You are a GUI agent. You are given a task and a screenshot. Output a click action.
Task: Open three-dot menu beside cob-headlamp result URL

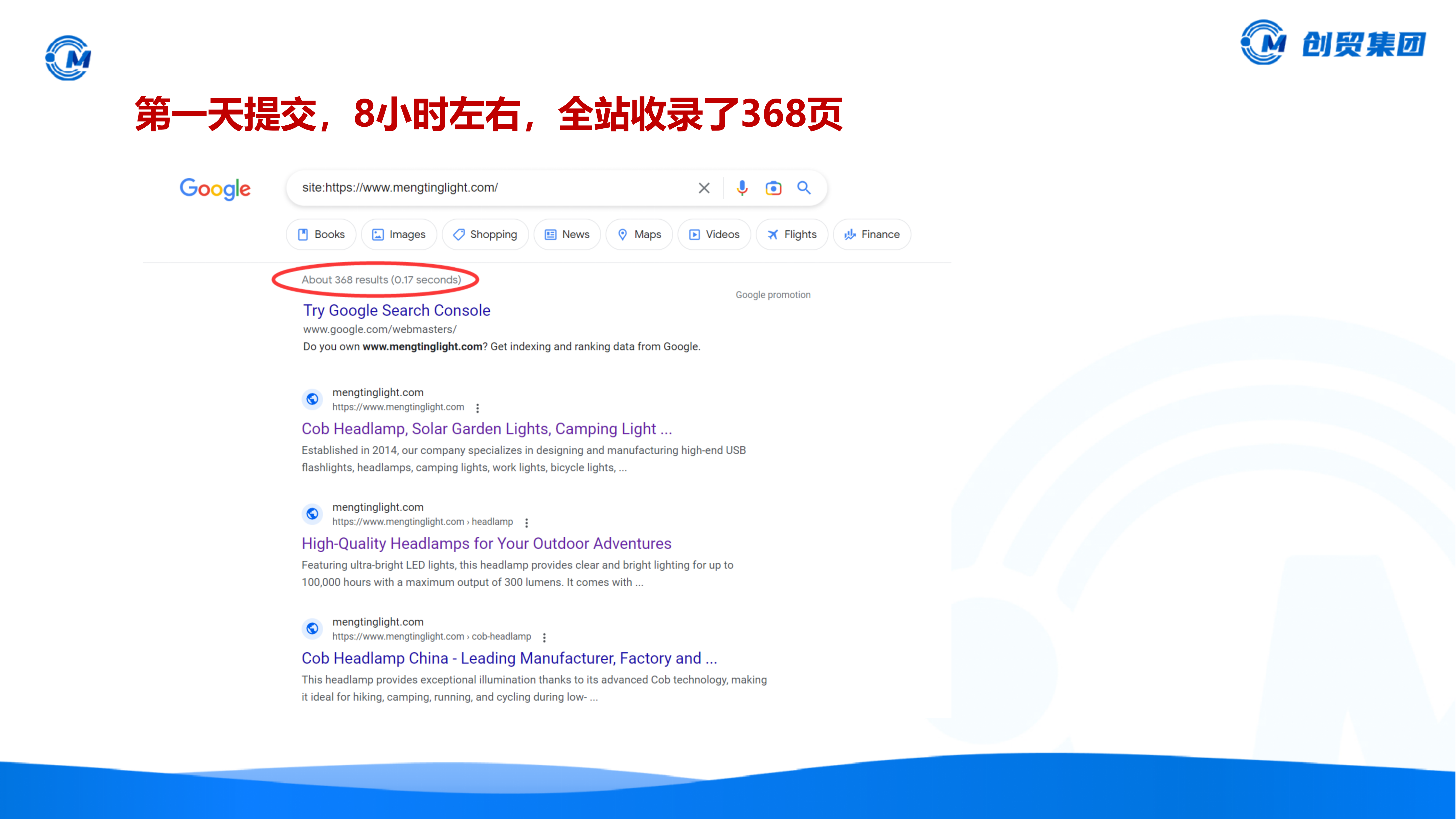point(544,637)
